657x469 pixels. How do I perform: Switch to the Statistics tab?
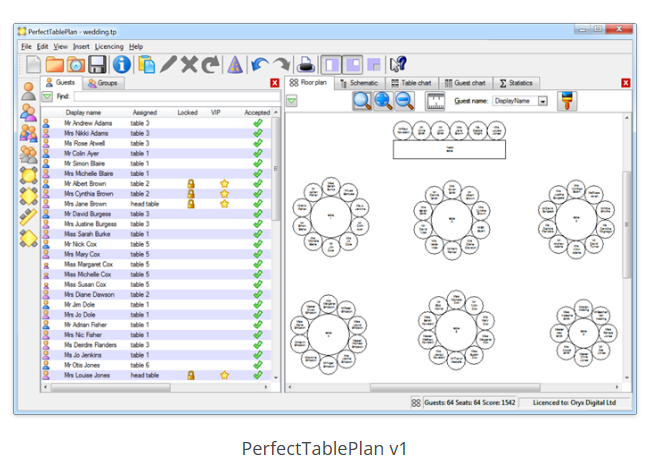(516, 83)
